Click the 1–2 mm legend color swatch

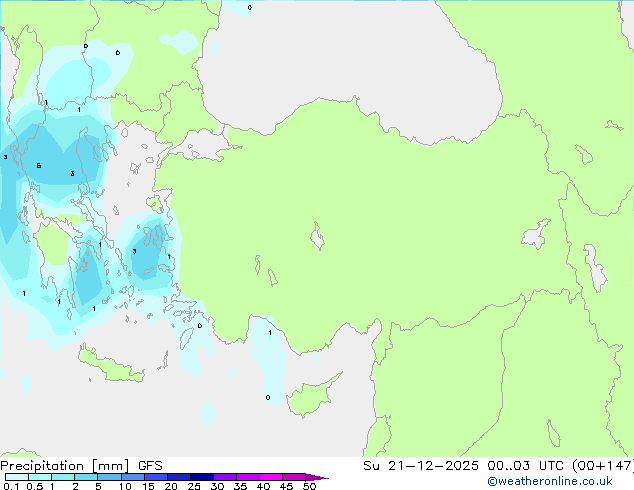tap(63, 477)
